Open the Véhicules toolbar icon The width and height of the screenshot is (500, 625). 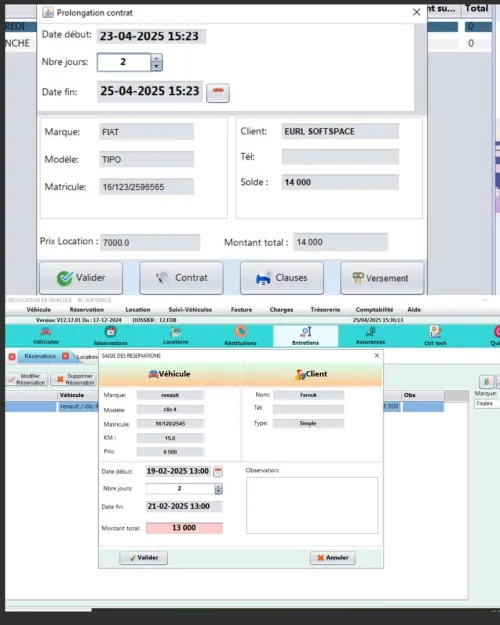click(46, 336)
